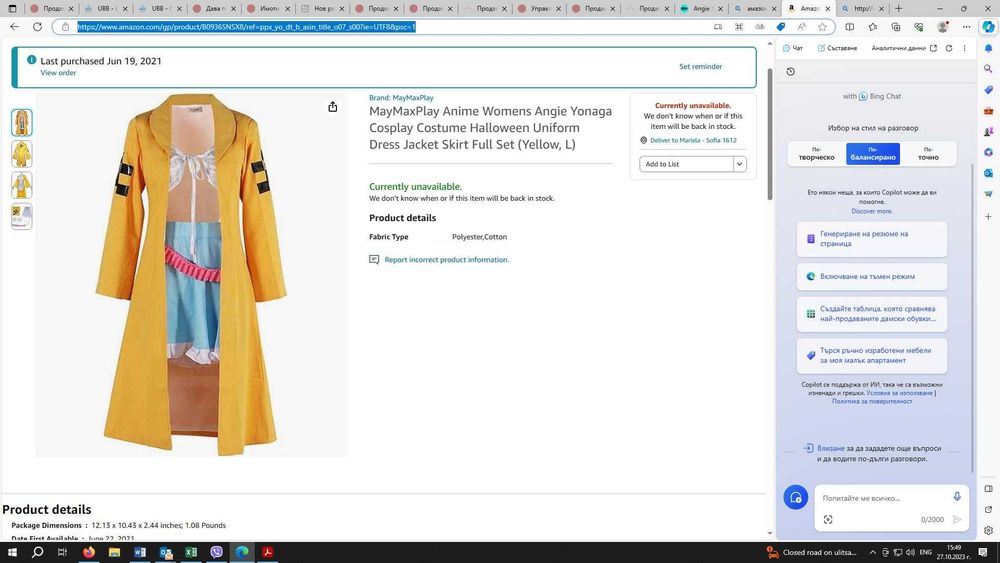Open Excel from the taskbar
This screenshot has width=1000, height=563.
[191, 552]
